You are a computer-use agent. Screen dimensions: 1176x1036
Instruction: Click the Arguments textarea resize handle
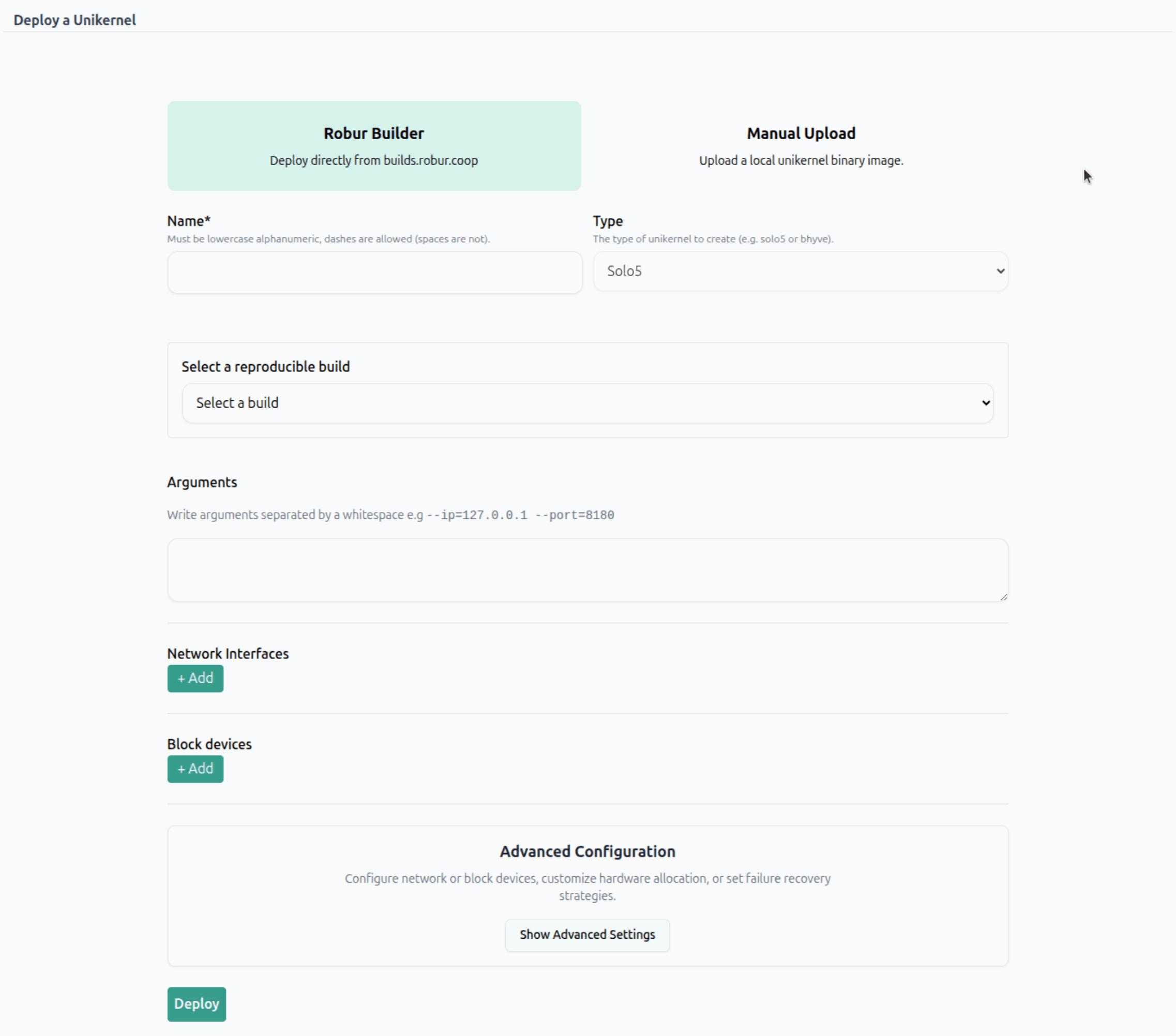(x=1003, y=597)
